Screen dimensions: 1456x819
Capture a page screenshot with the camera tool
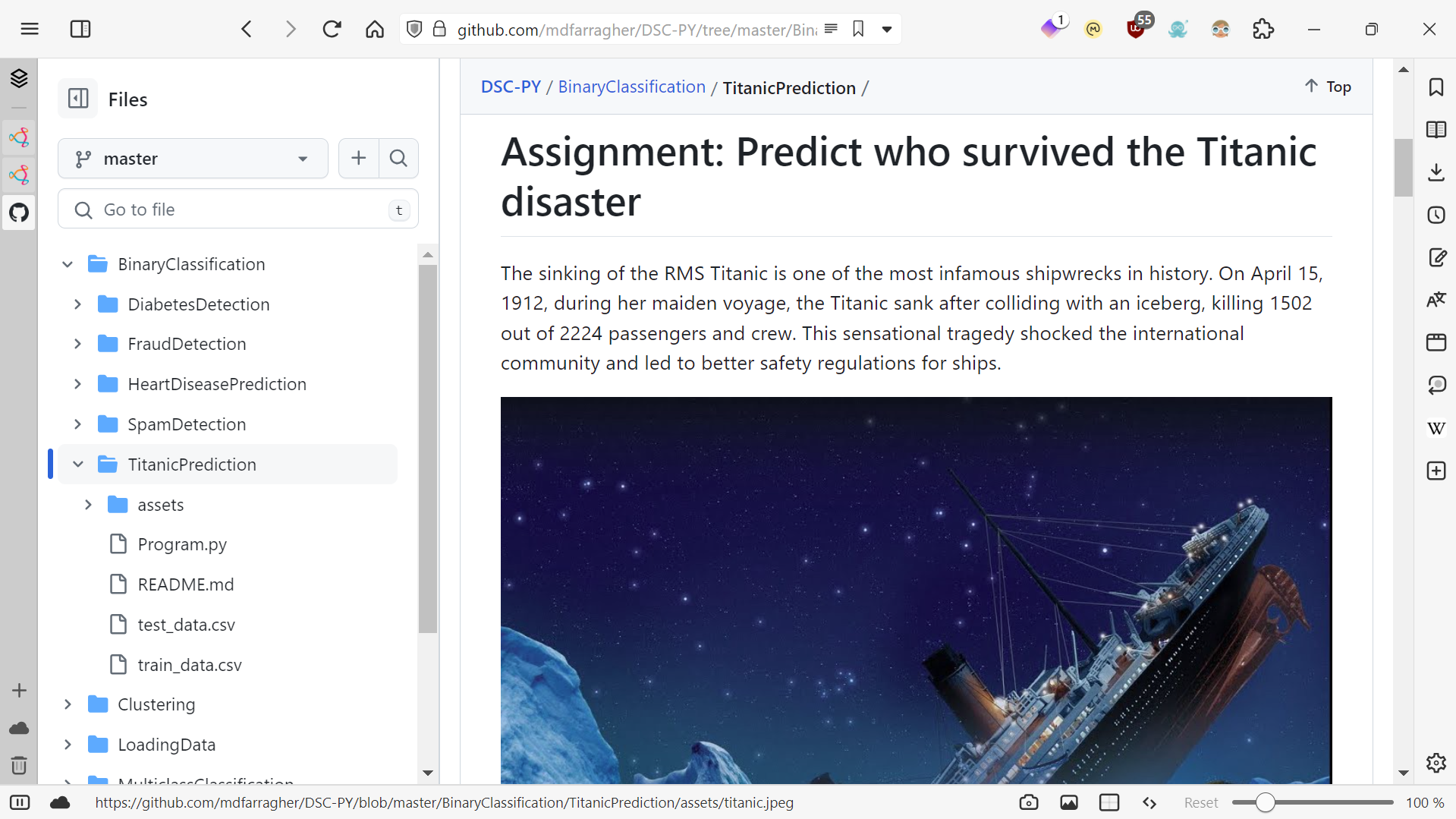coord(1028,802)
